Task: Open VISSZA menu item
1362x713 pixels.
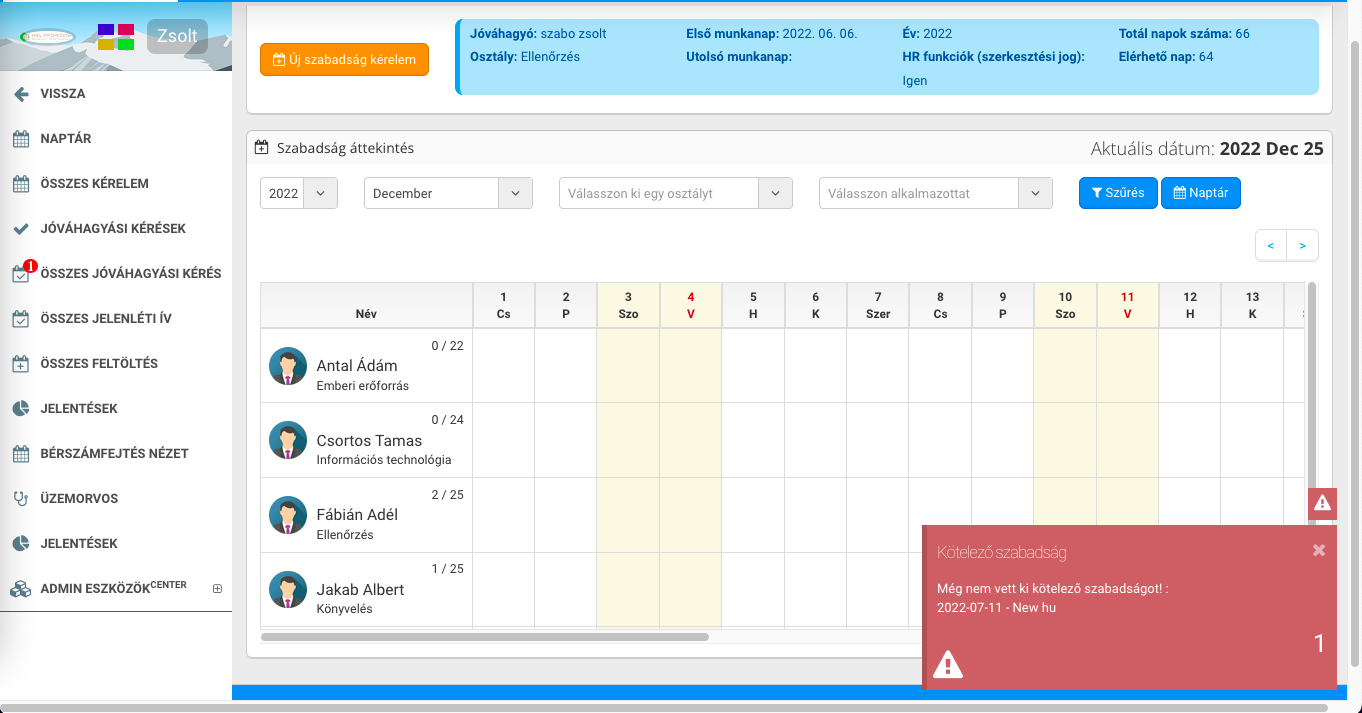Action: tap(116, 94)
